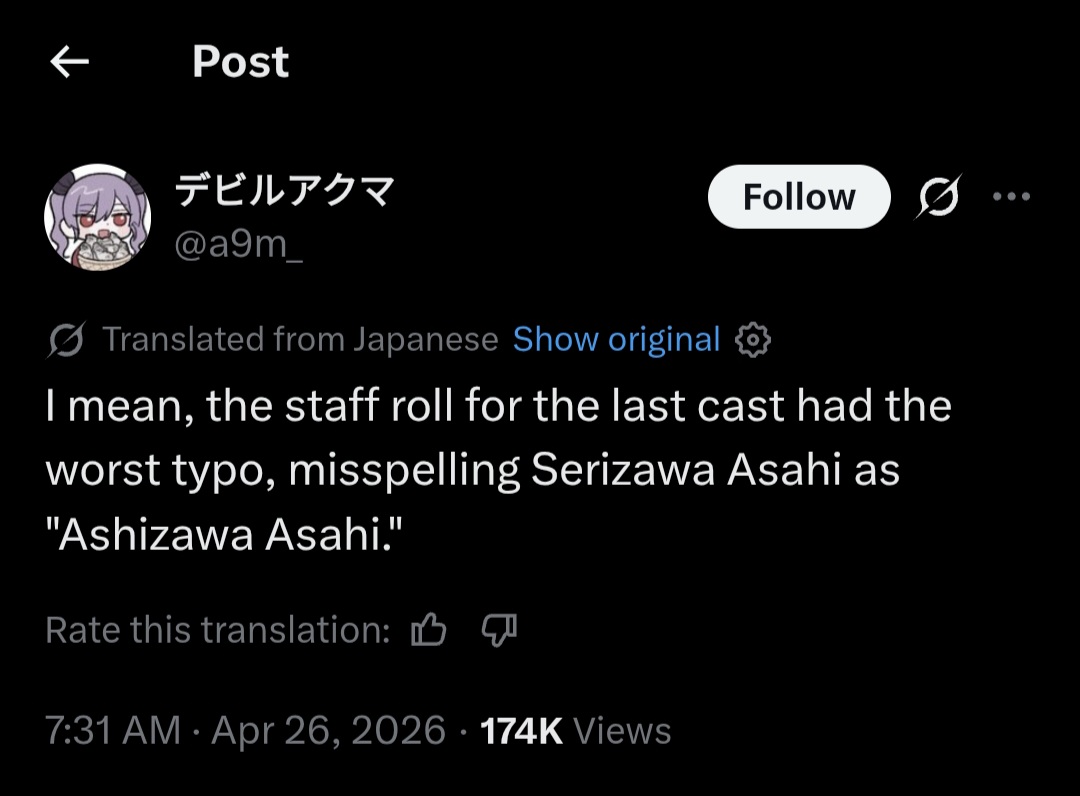Open the purple-haired anime profile avatar

[97, 218]
